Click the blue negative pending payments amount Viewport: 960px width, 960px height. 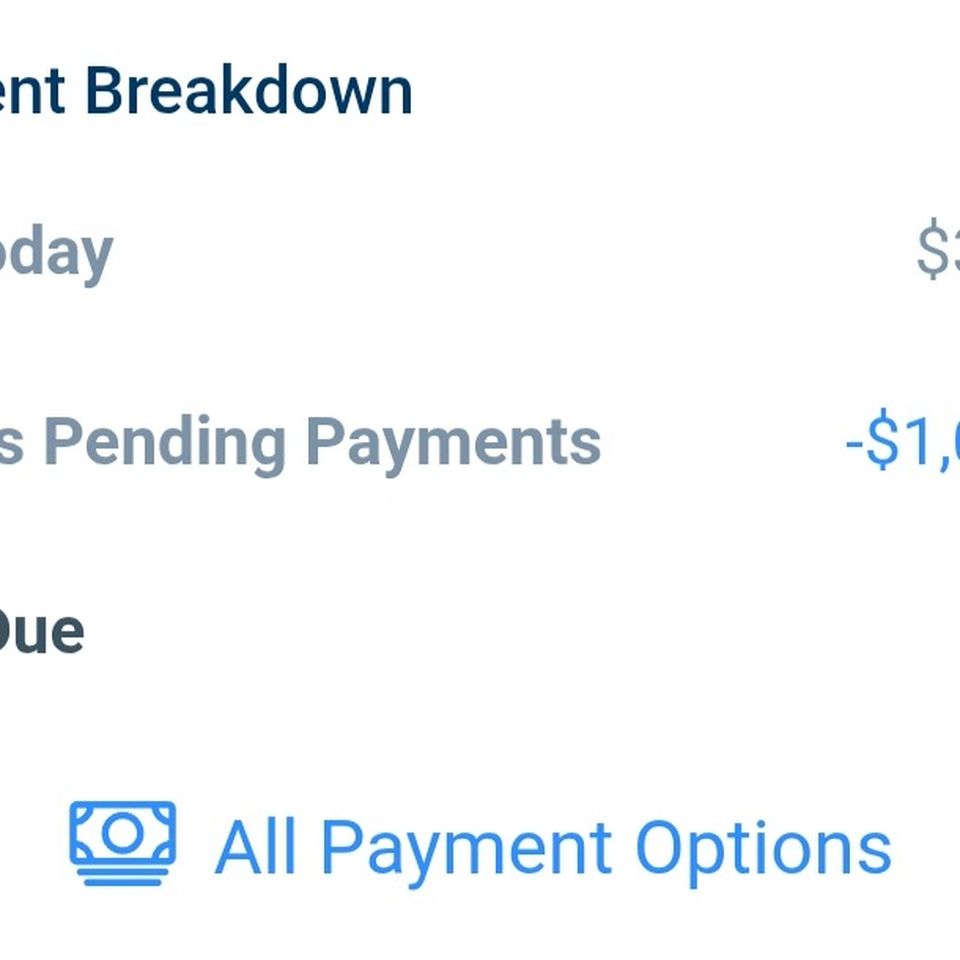902,440
